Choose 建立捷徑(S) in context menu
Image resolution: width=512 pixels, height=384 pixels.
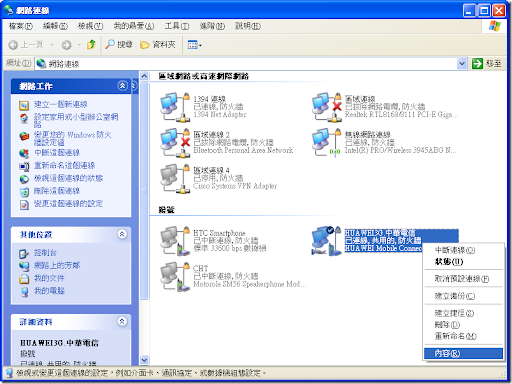coord(464,313)
